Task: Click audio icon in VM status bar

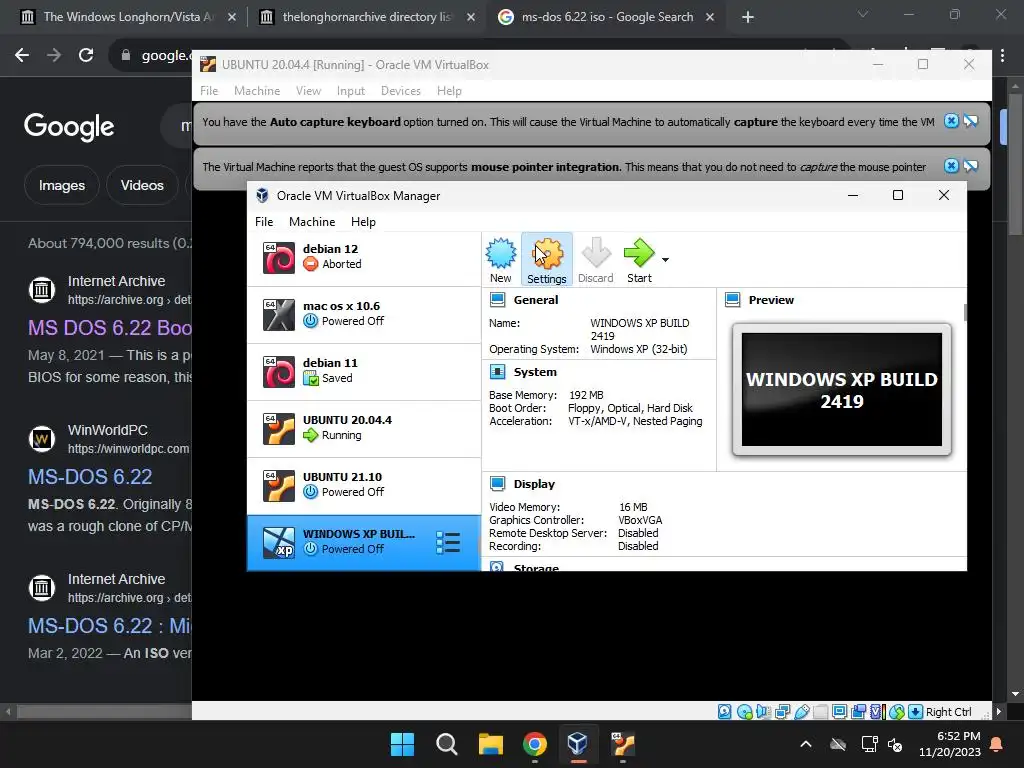Action: click(x=763, y=712)
